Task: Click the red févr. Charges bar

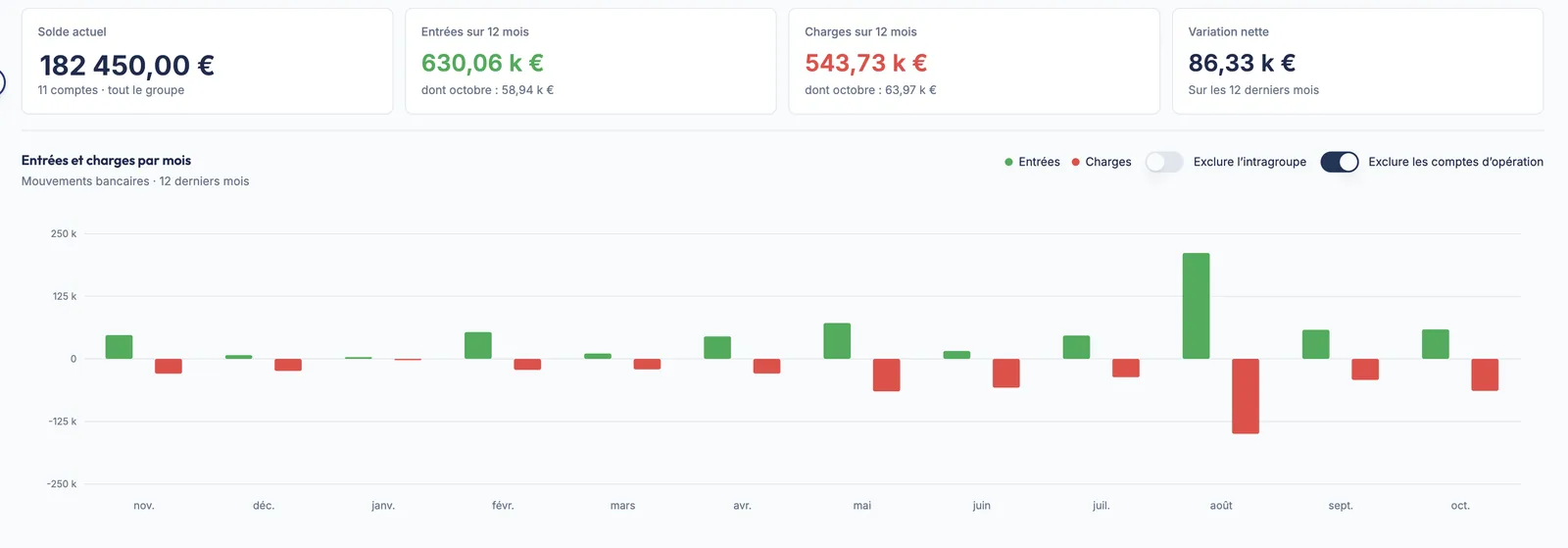Action: click(527, 364)
